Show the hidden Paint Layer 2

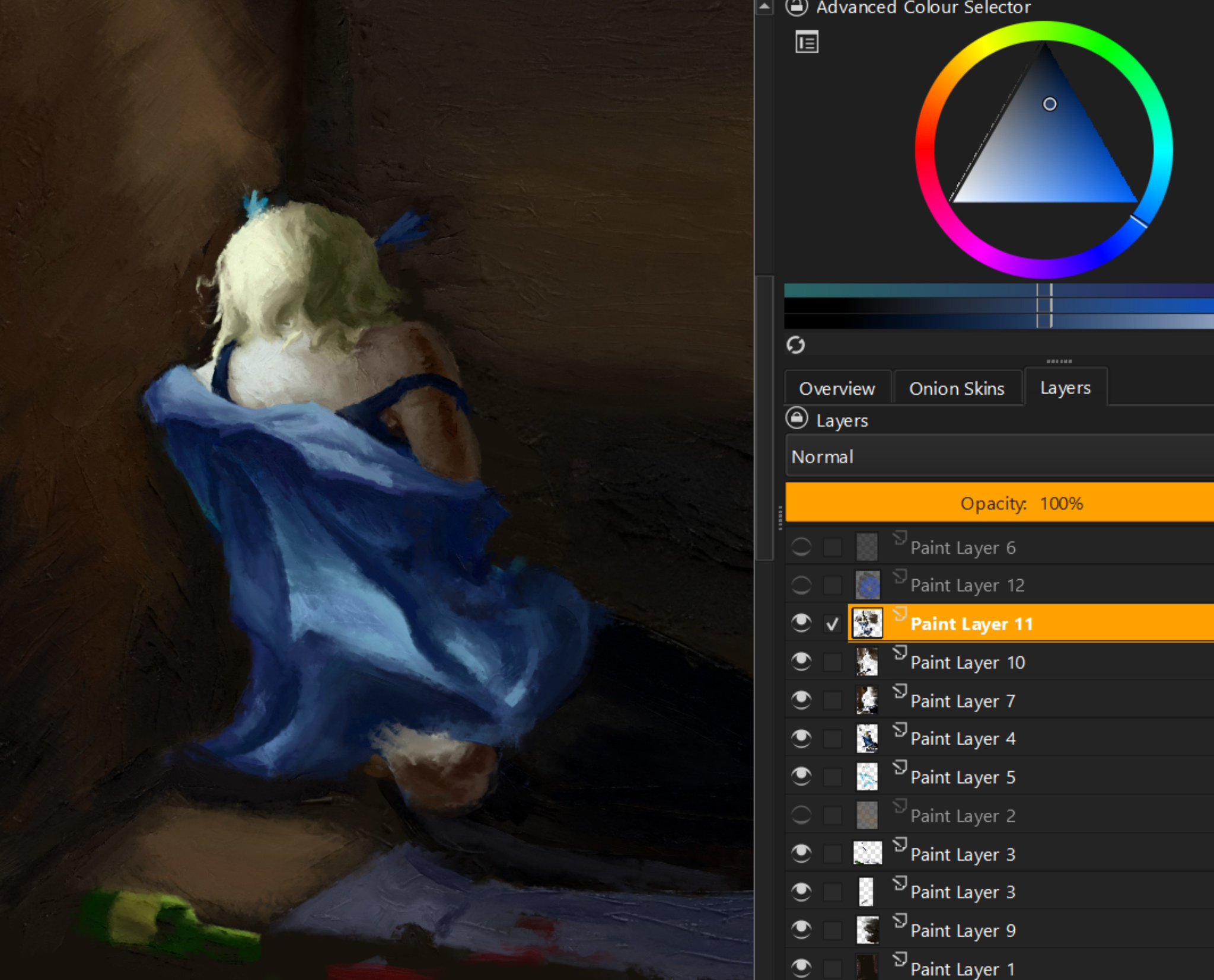pyautogui.click(x=801, y=815)
